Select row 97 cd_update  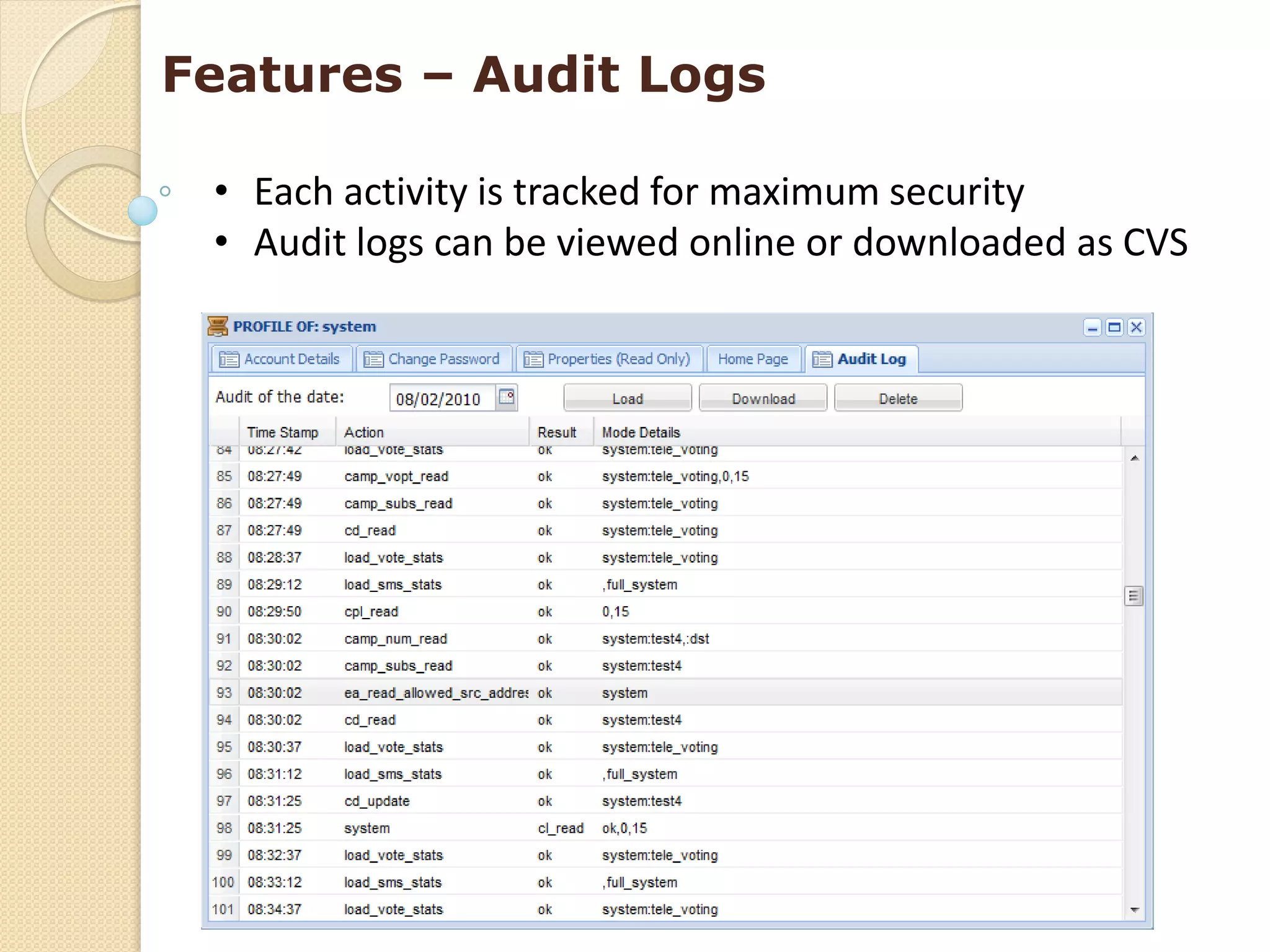[x=666, y=801]
